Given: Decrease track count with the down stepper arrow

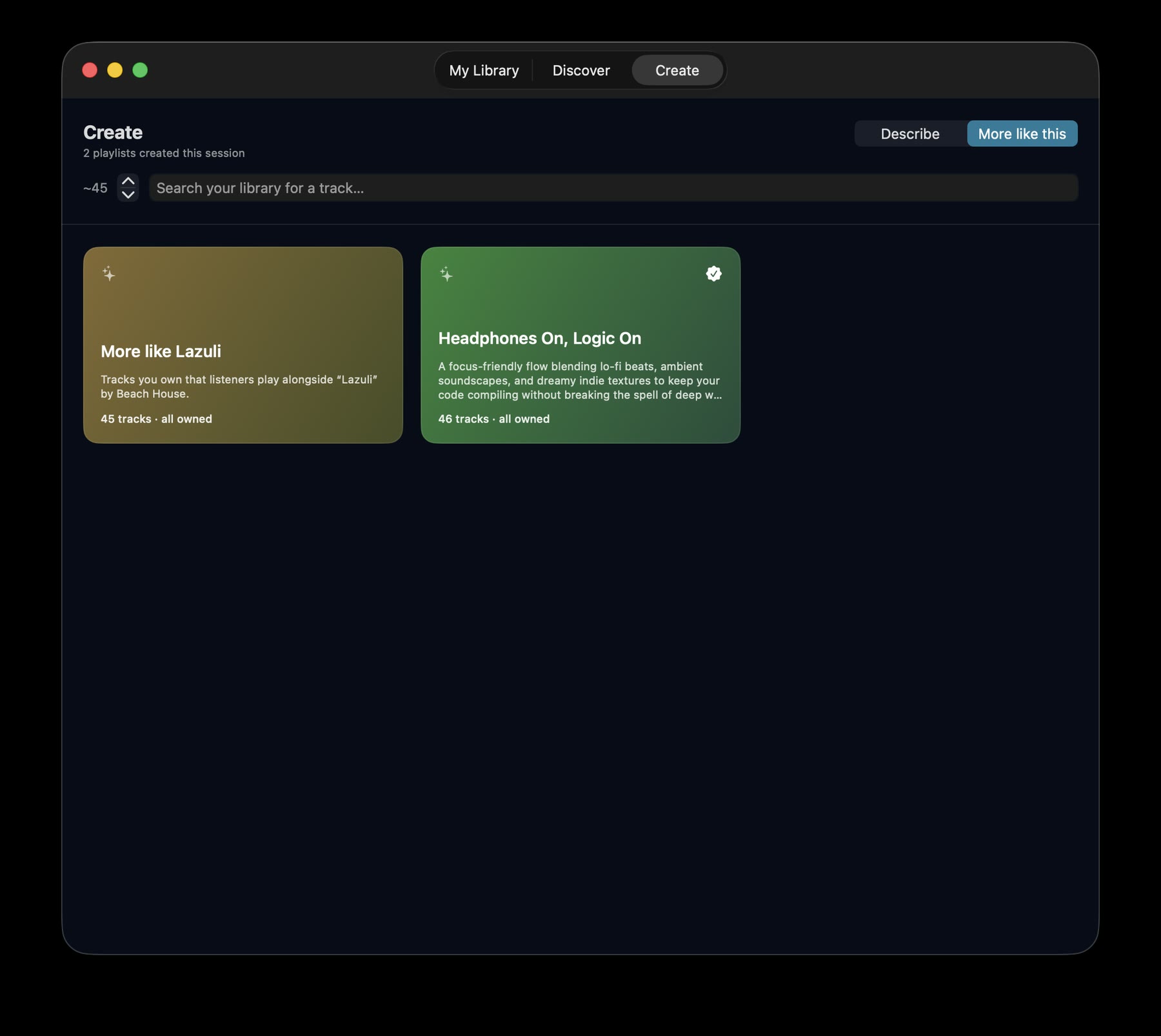Looking at the screenshot, I should point(128,194).
